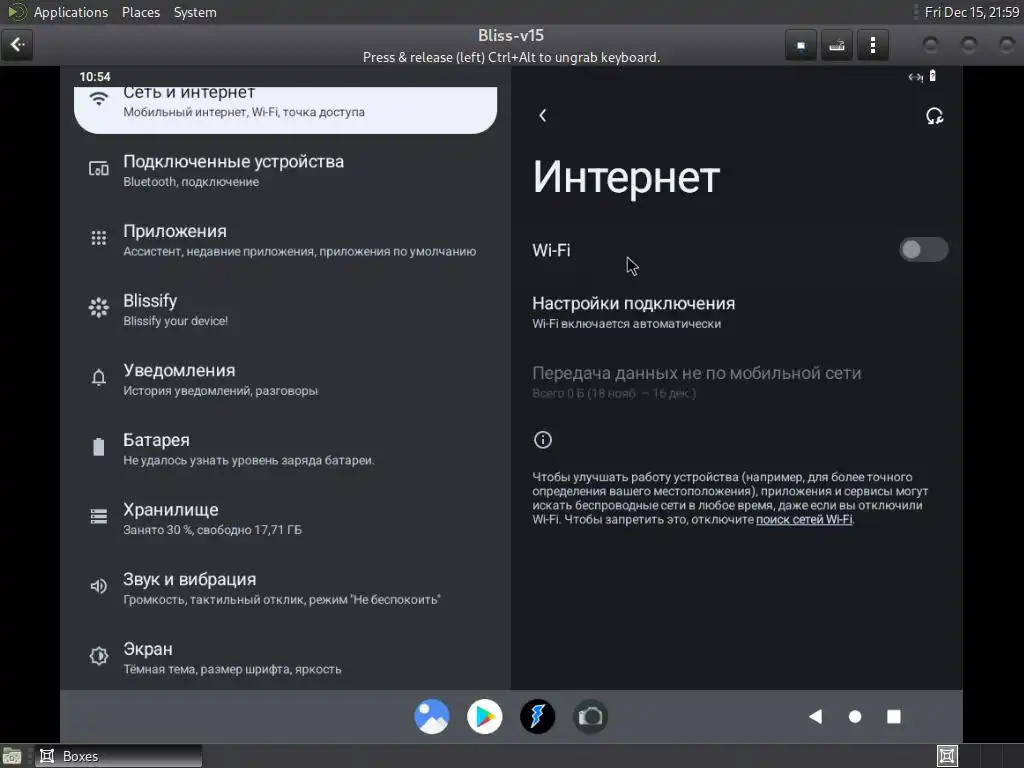The image size is (1024, 768).
Task: Open Экран display settings
Action: [x=285, y=658]
